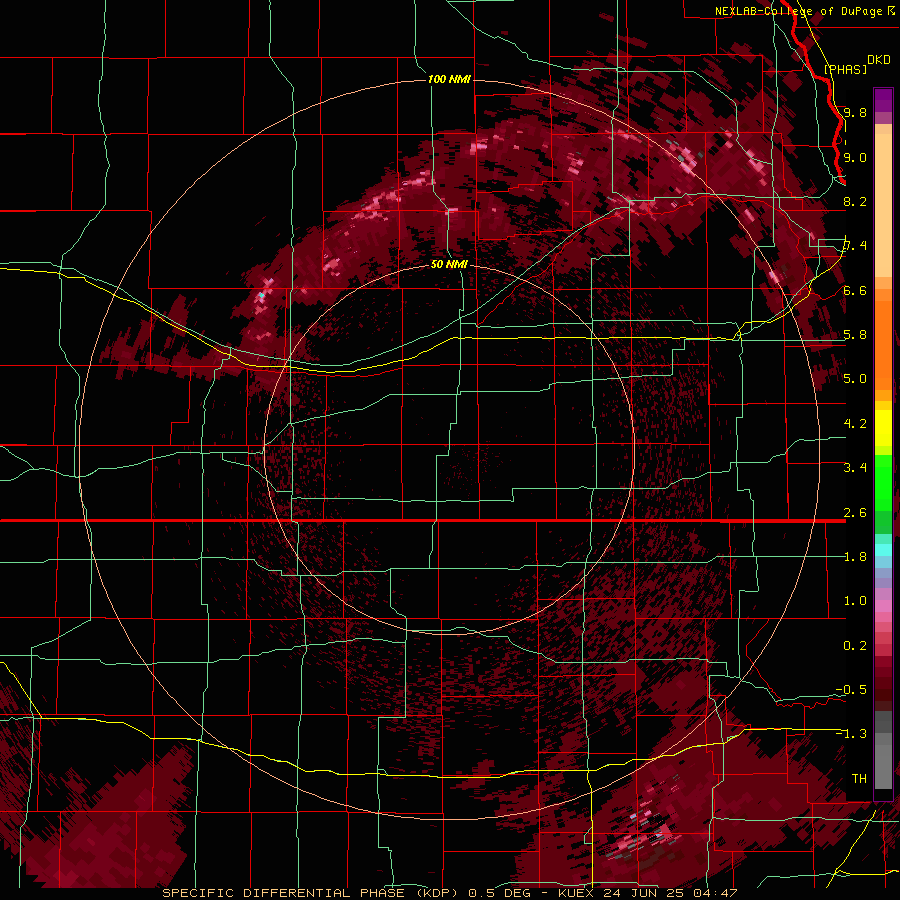Click the NEXLAB-College of DuPage label
The width and height of the screenshot is (900, 900).
(798, 11)
